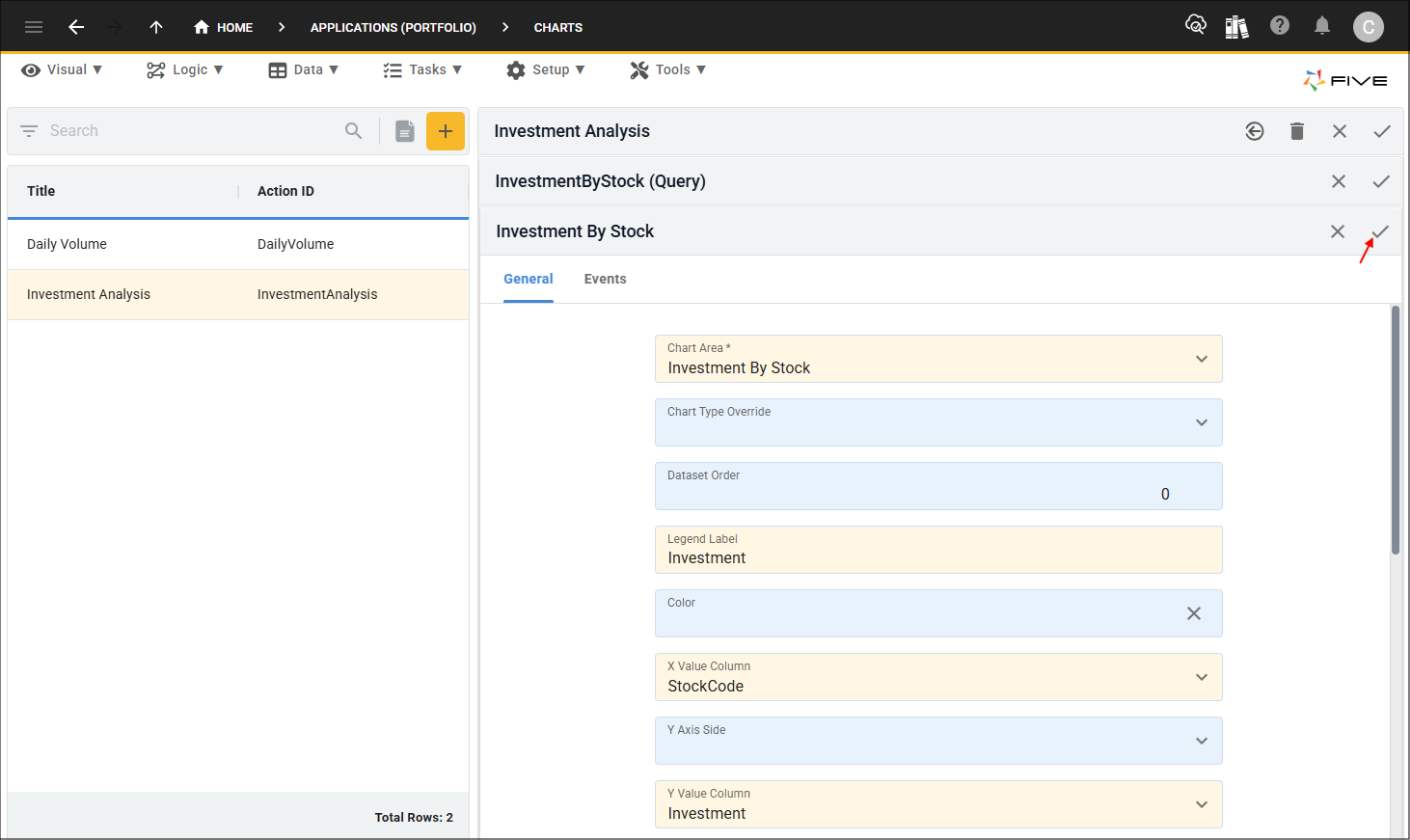Screen dimensions: 1410x840
Task: Open the X Value Column dropdown
Action: click(1202, 677)
